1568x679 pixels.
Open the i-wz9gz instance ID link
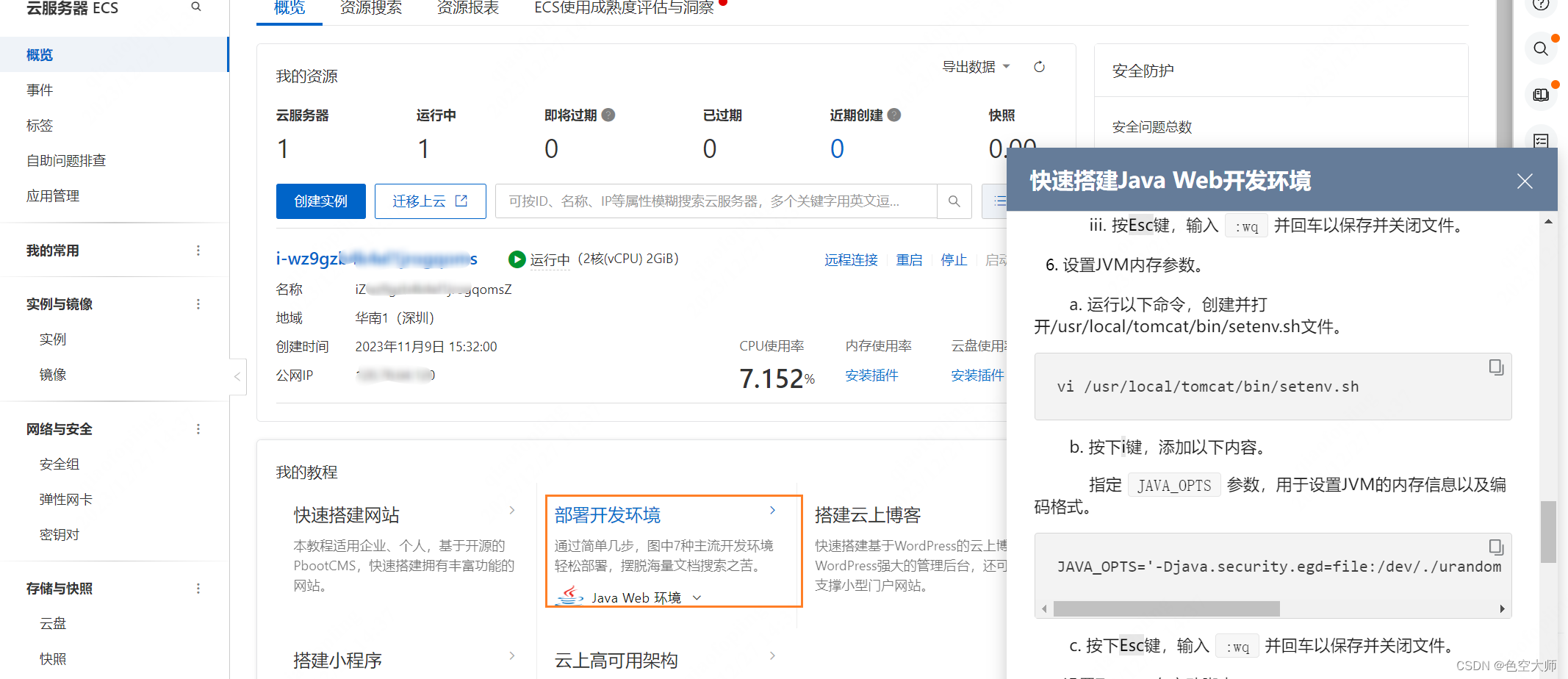pyautogui.click(x=376, y=259)
